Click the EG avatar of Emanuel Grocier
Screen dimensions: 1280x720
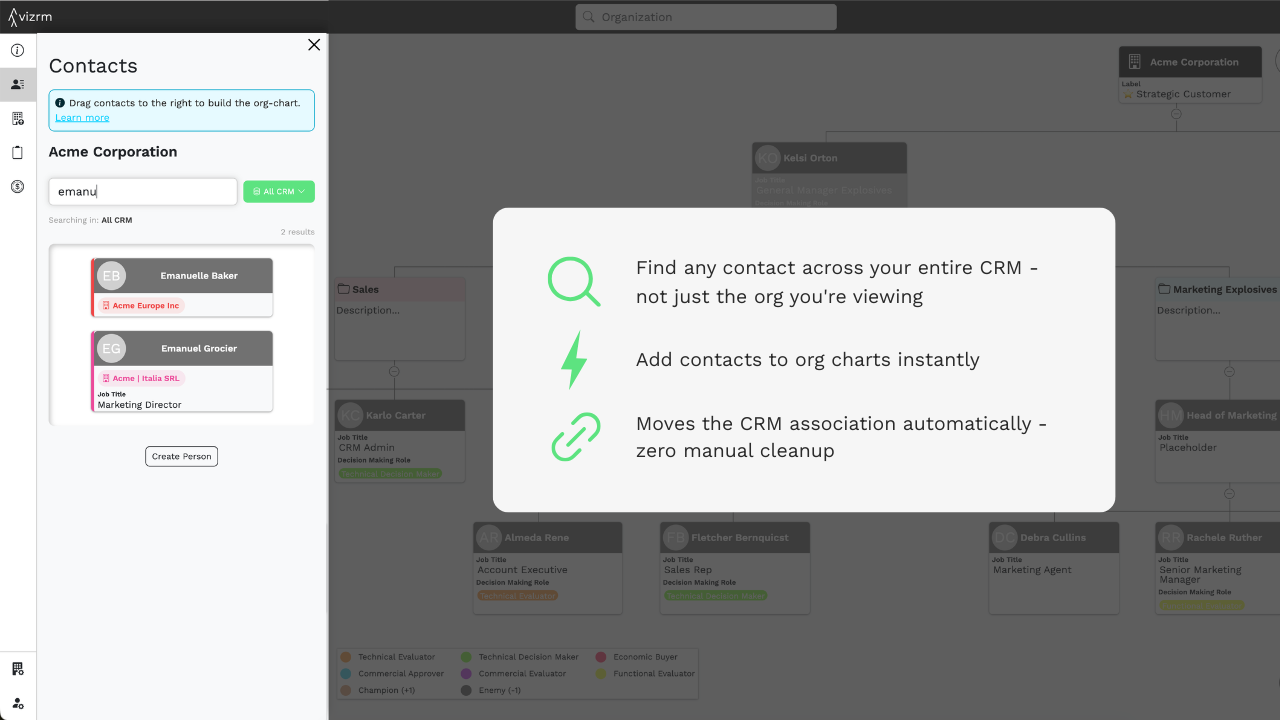[x=111, y=349]
